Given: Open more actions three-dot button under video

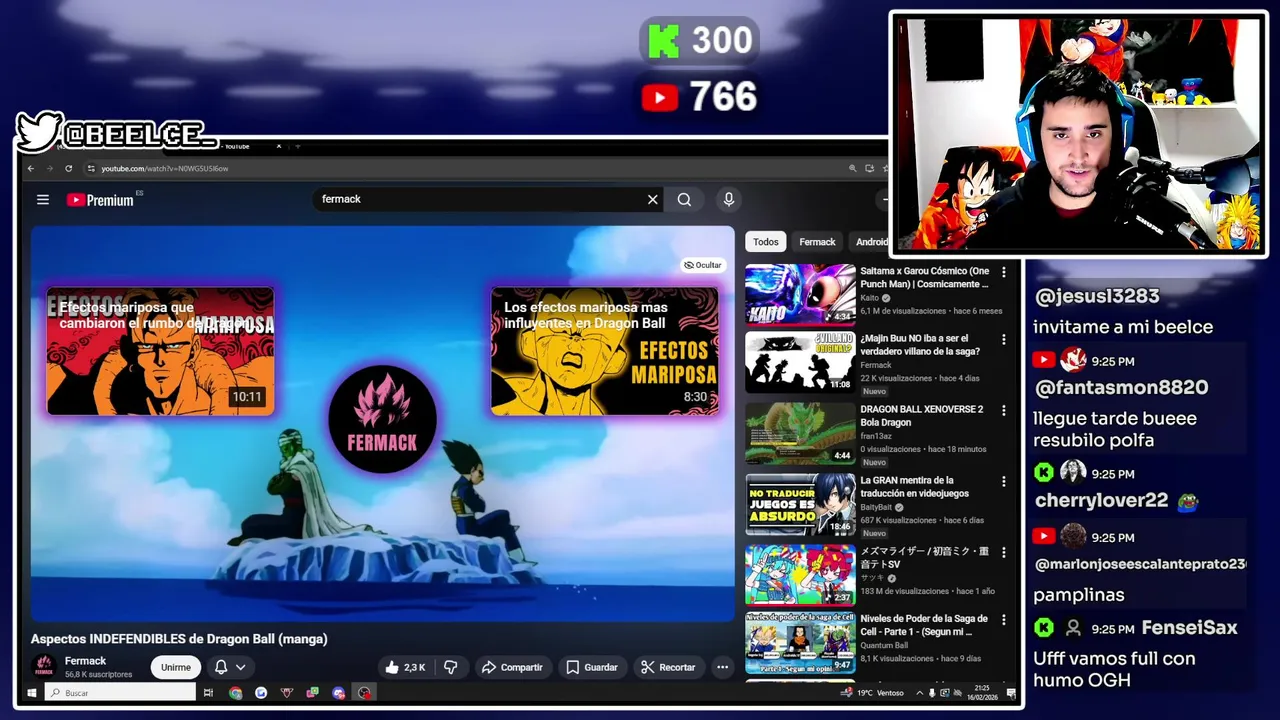Looking at the screenshot, I should [x=722, y=667].
